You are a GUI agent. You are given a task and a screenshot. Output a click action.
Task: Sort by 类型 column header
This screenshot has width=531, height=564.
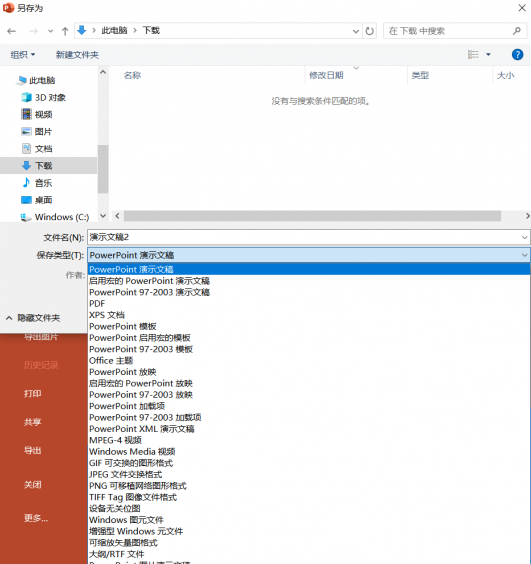[x=420, y=75]
